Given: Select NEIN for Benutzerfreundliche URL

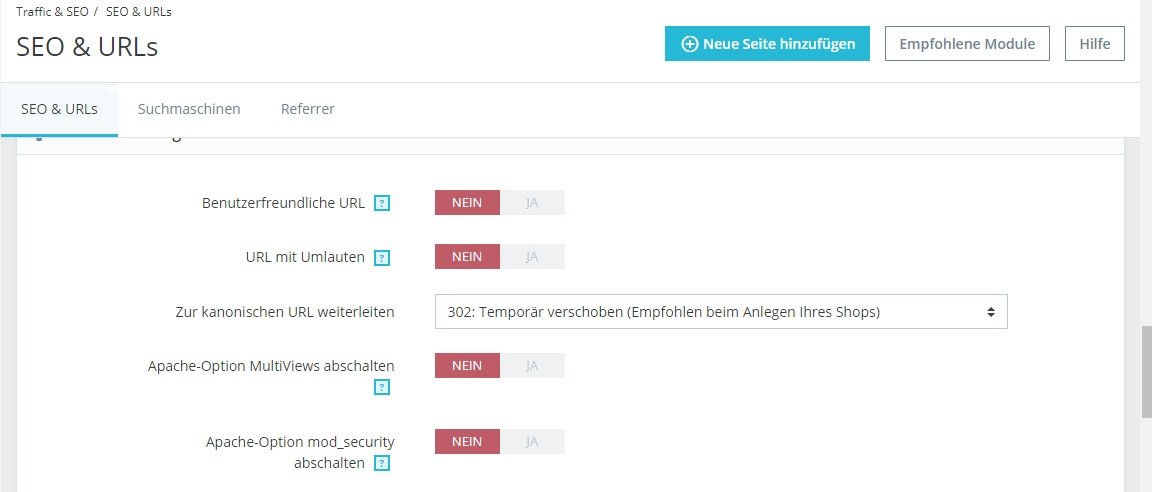Looking at the screenshot, I should 467,202.
